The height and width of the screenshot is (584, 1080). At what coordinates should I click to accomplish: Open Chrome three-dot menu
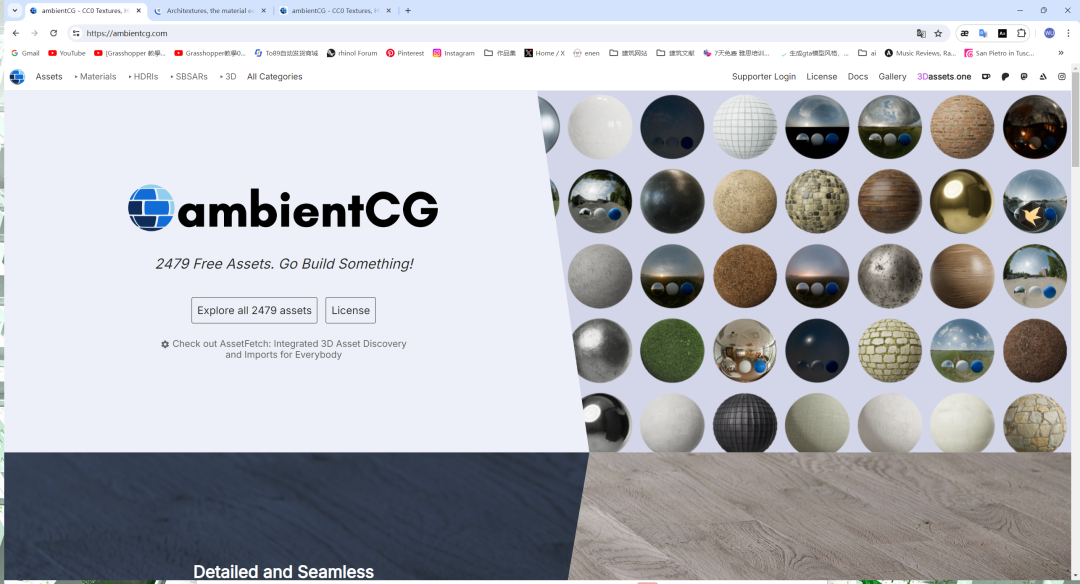(1068, 33)
